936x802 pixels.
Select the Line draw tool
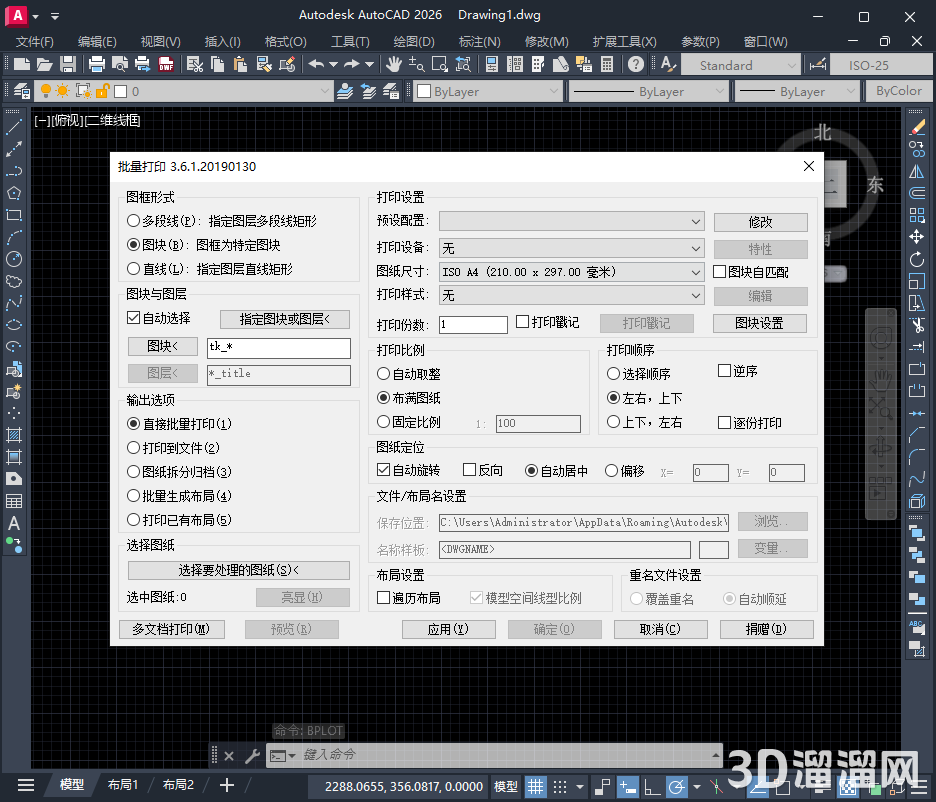[14, 126]
